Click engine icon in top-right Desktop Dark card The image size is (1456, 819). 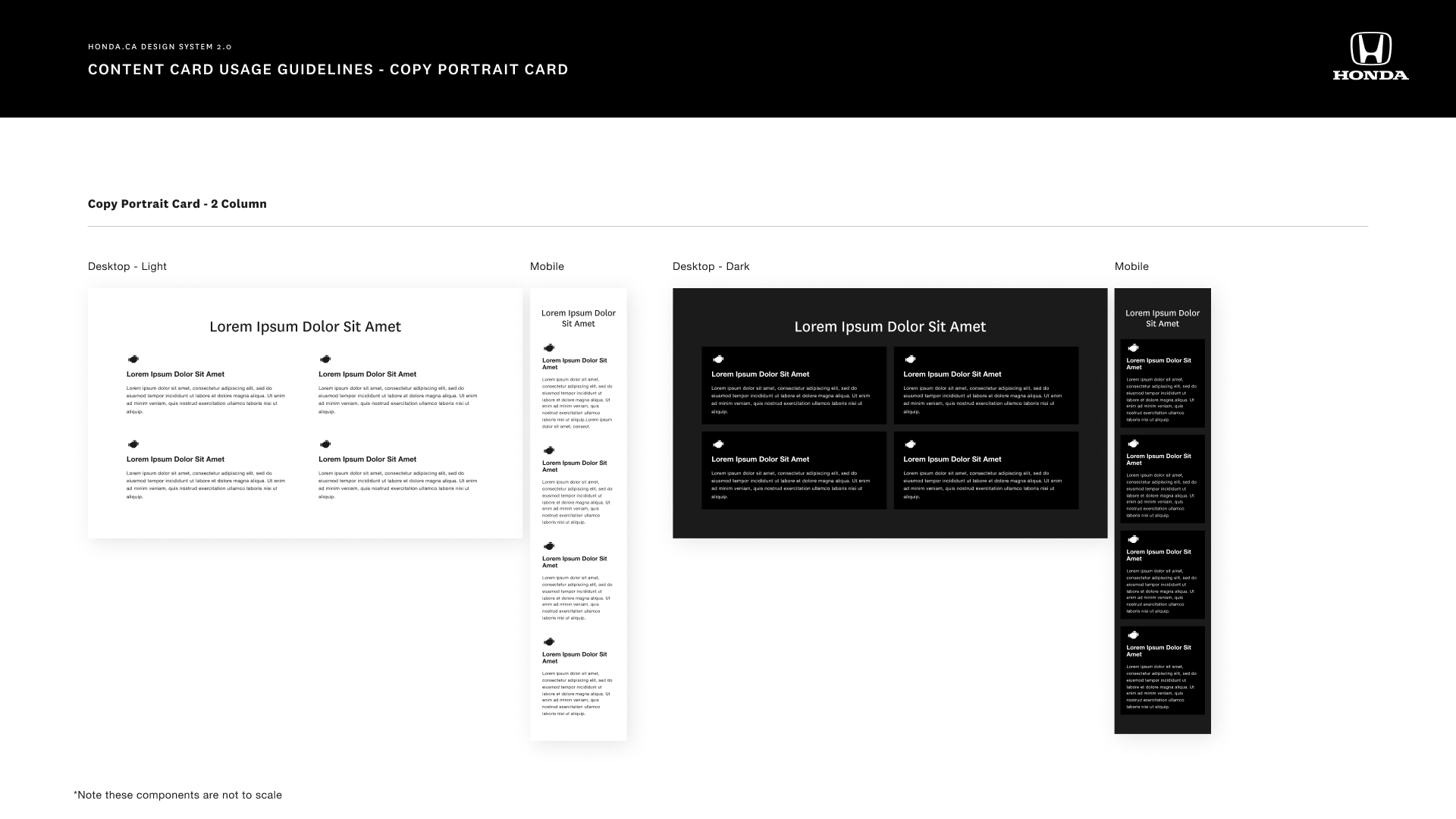coord(910,359)
